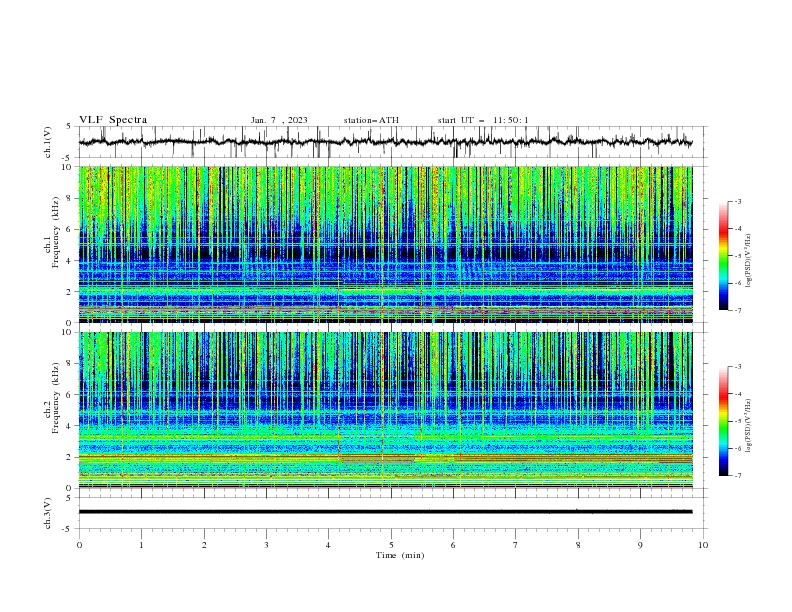Click inside the ch.1 spectrogram panel
Screen dimensions: 792x612
[385, 244]
